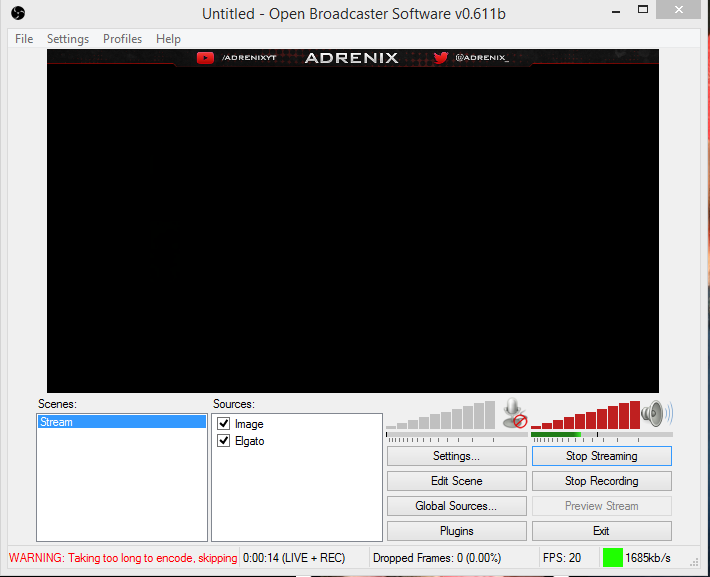
Task: Click the /ADRENIXYT text in overlay
Action: pos(249,58)
